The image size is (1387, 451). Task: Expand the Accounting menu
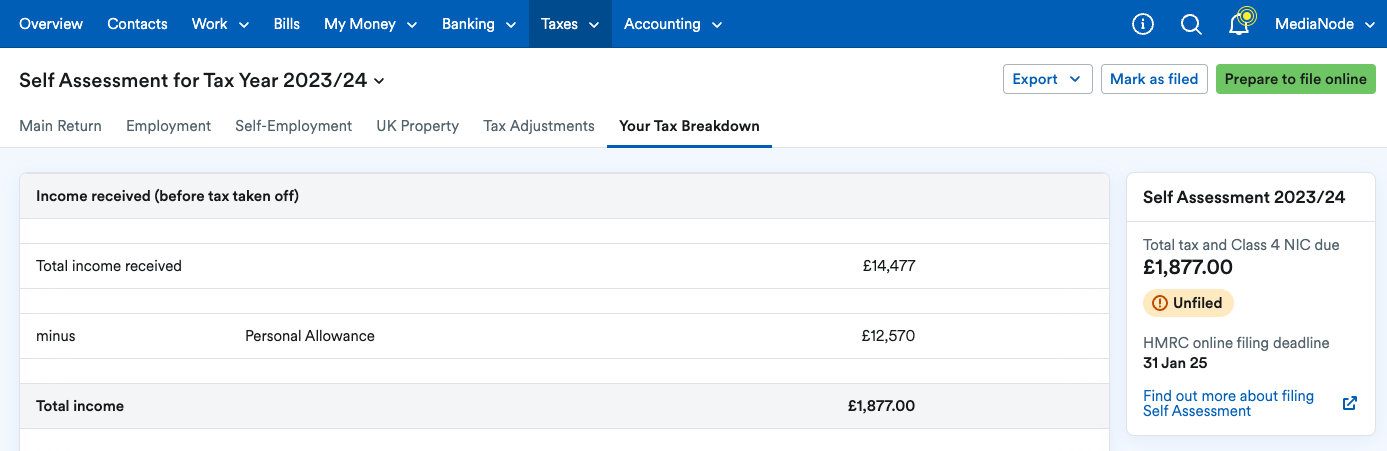coord(673,24)
